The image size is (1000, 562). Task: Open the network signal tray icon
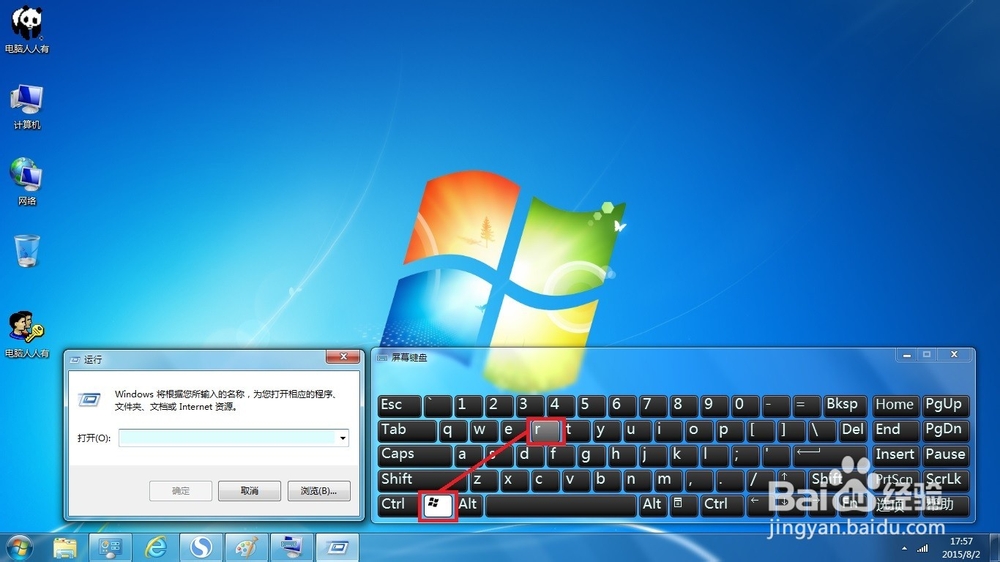pos(922,549)
